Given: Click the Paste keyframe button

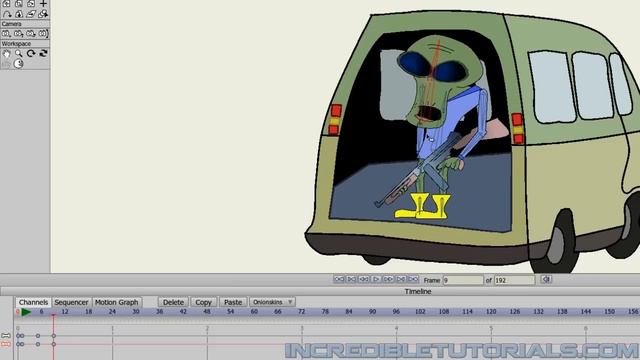Looking at the screenshot, I should [233, 302].
